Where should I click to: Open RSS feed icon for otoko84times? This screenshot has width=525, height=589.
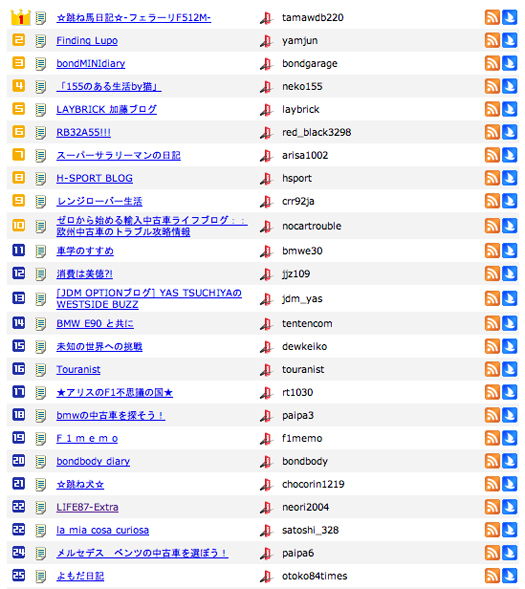(492, 576)
